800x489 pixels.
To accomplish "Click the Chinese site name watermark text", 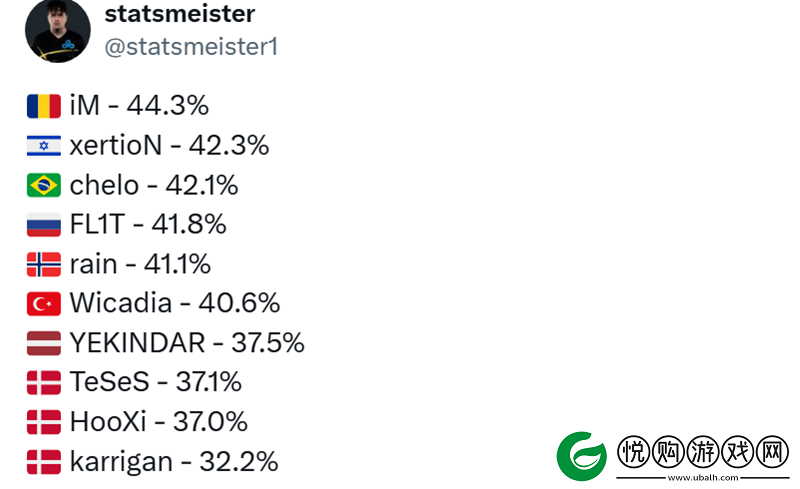I will 703,452.
